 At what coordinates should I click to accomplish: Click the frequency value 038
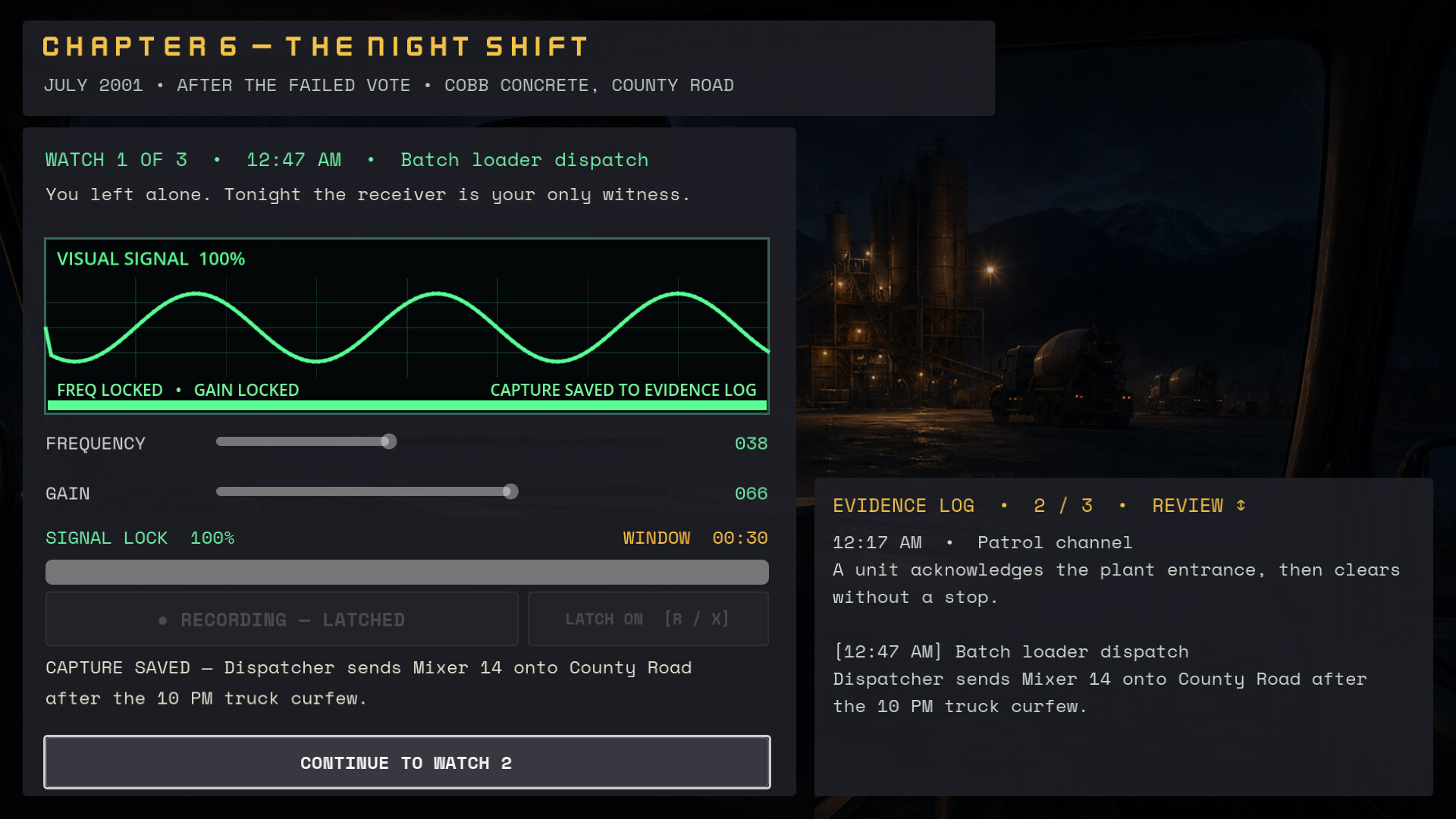(751, 444)
